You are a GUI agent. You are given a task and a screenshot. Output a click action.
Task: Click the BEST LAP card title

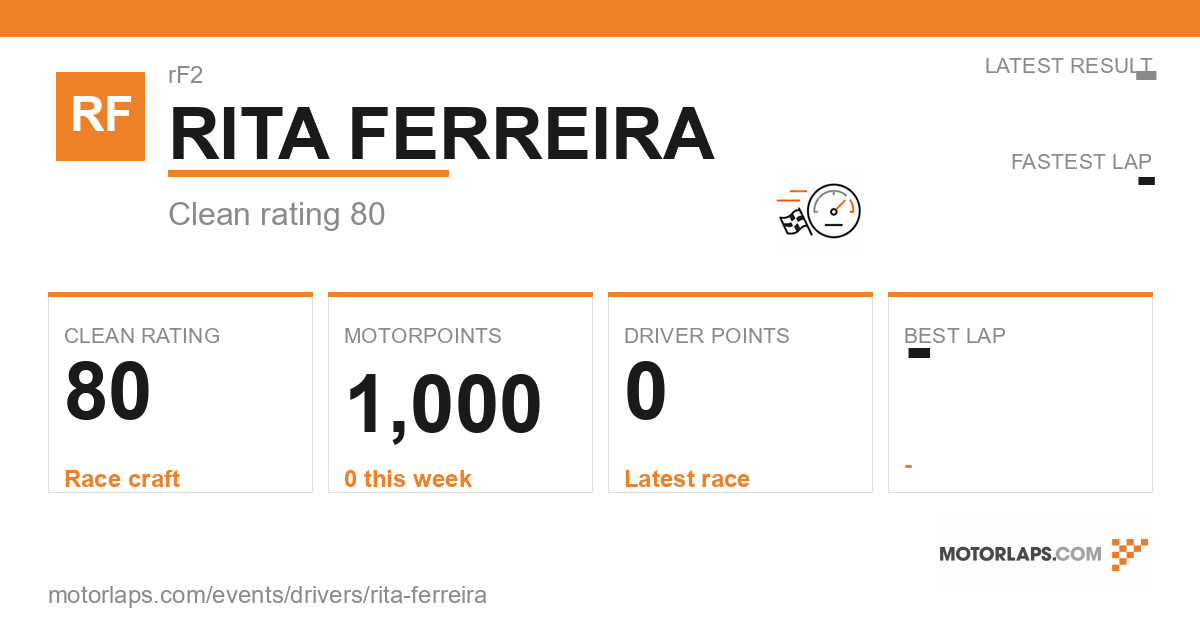955,336
